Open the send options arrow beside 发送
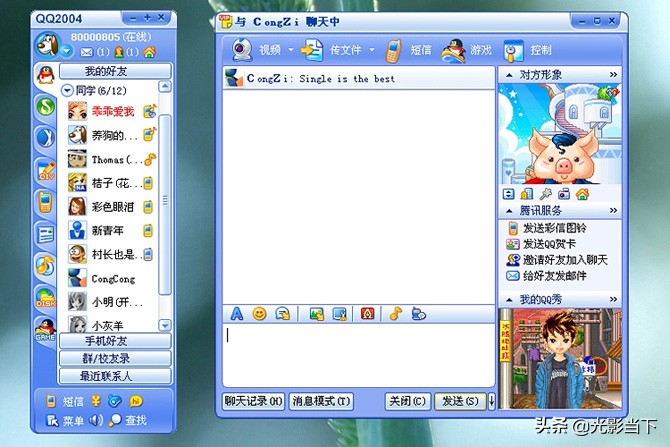This screenshot has height=447, width=670. pyautogui.click(x=491, y=401)
